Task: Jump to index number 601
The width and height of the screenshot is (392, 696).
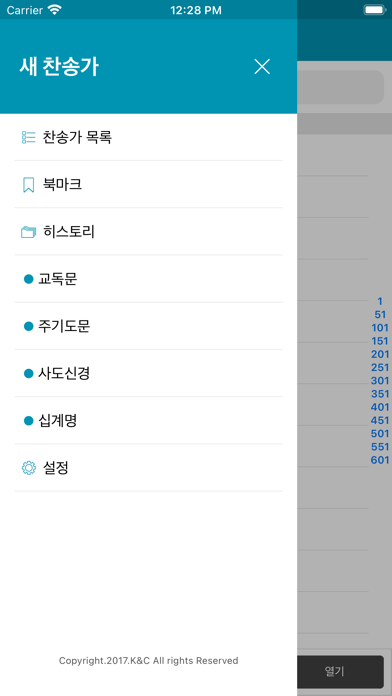Action: coord(380,460)
